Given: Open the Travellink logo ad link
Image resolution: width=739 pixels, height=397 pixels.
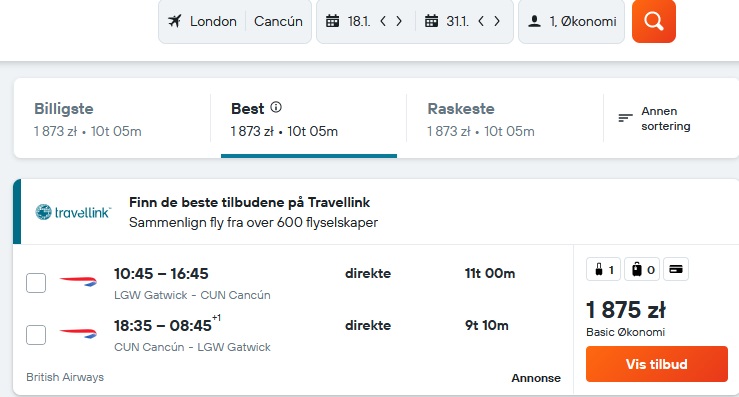Looking at the screenshot, I should tap(74, 212).
